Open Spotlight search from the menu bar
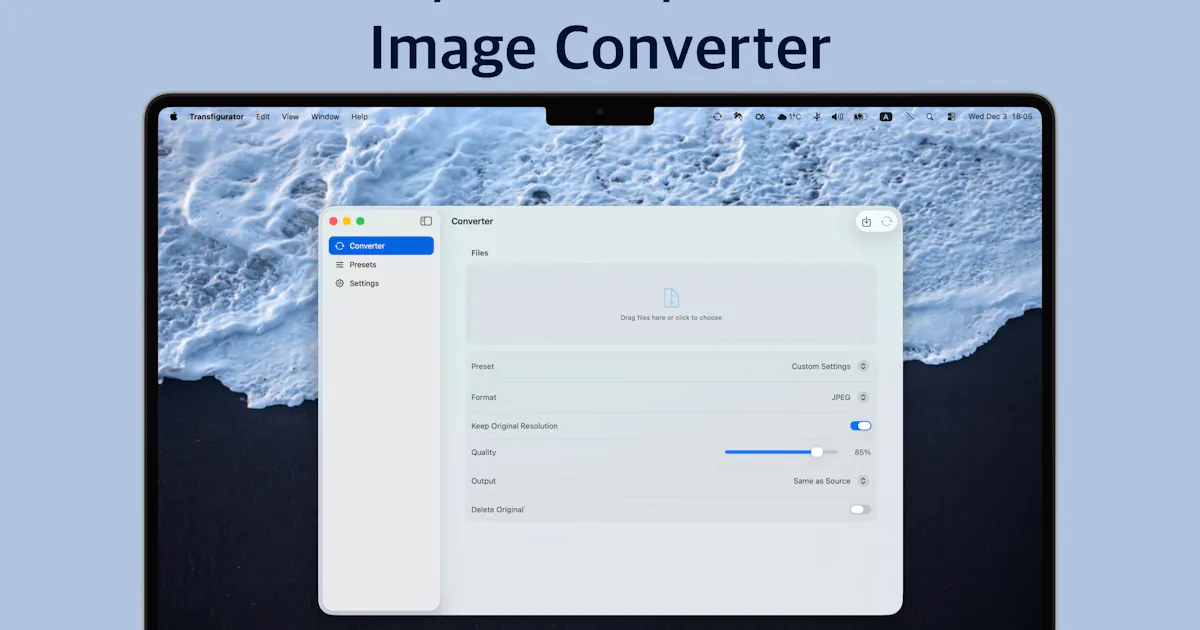The height and width of the screenshot is (630, 1200). (x=930, y=117)
